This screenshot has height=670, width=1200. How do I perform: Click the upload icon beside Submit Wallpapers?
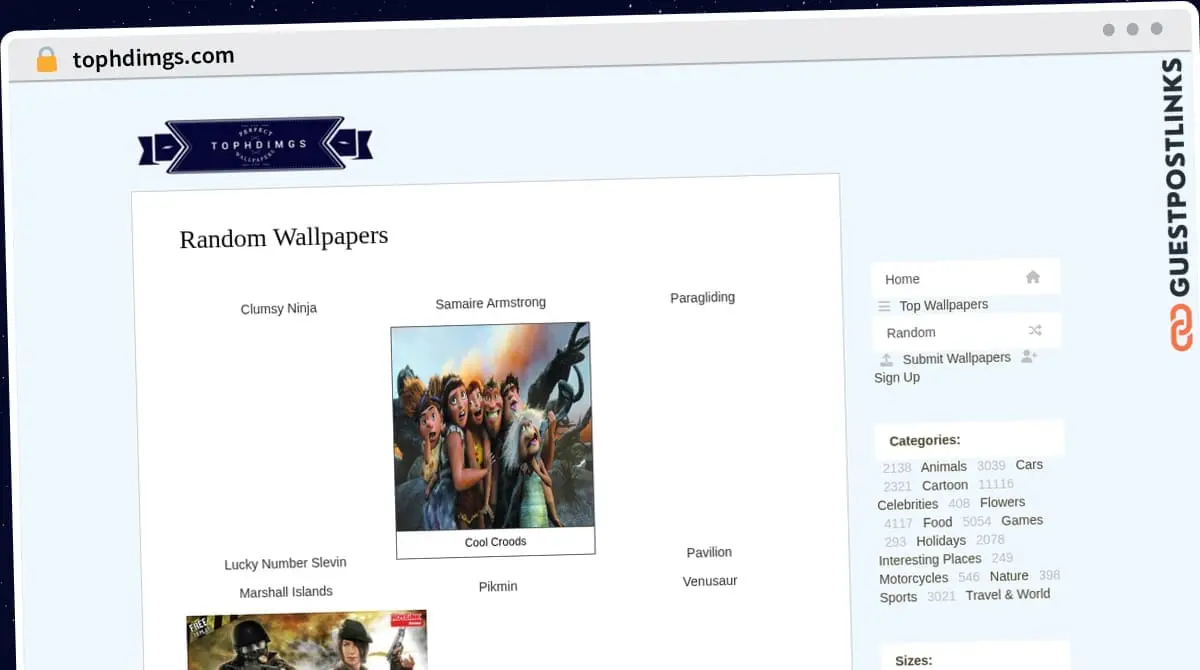click(886, 360)
